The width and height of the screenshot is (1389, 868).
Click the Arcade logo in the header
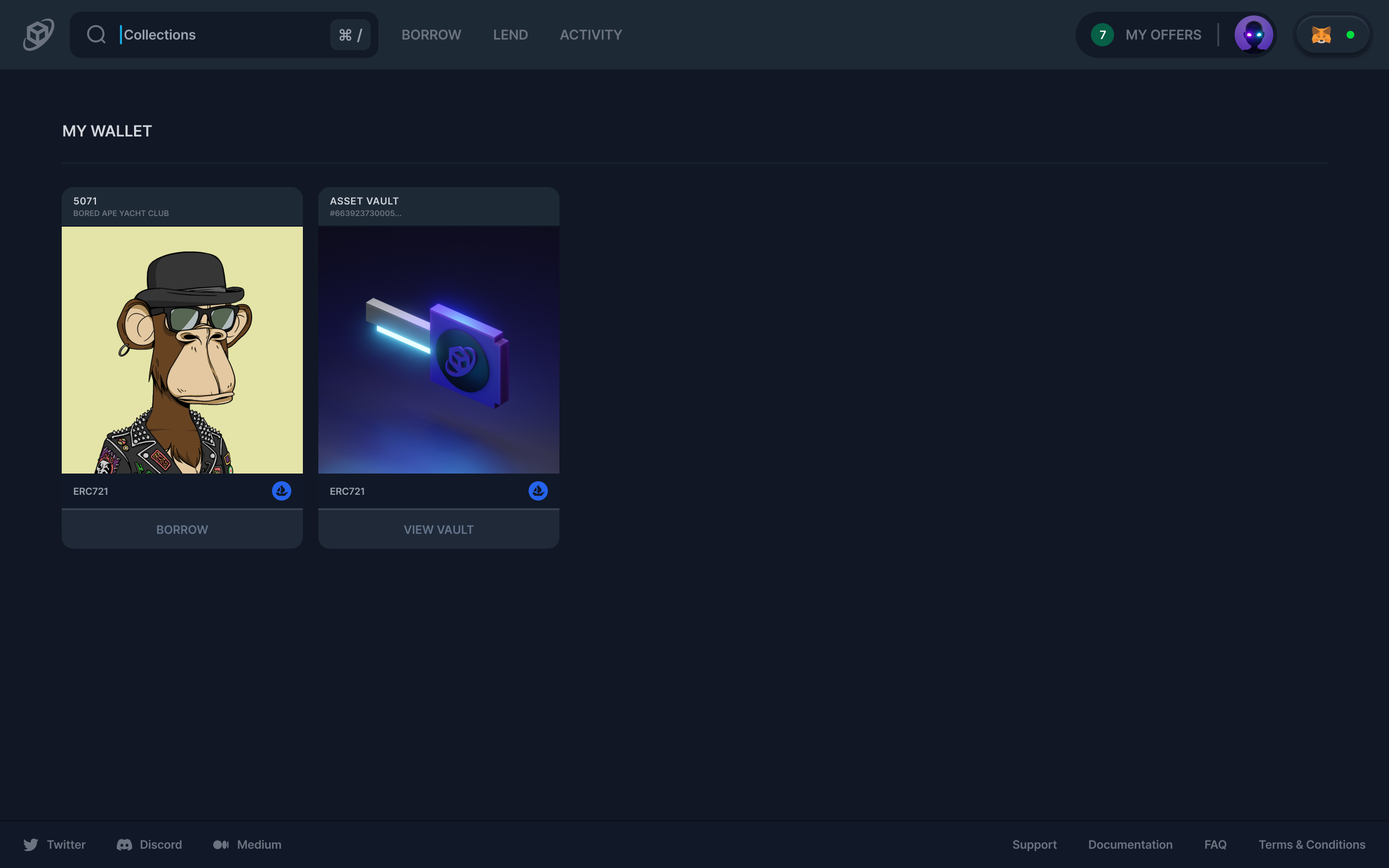39,34
